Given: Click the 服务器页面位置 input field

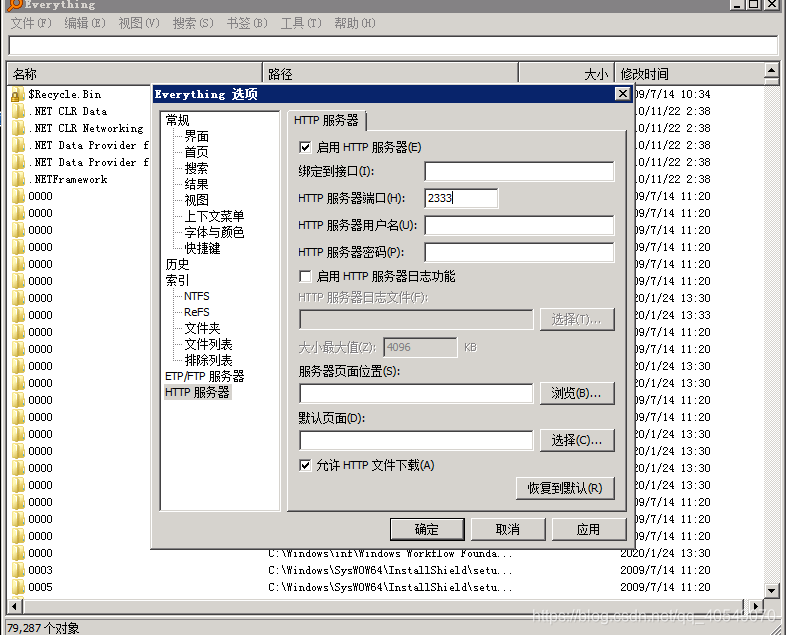Looking at the screenshot, I should (x=416, y=393).
